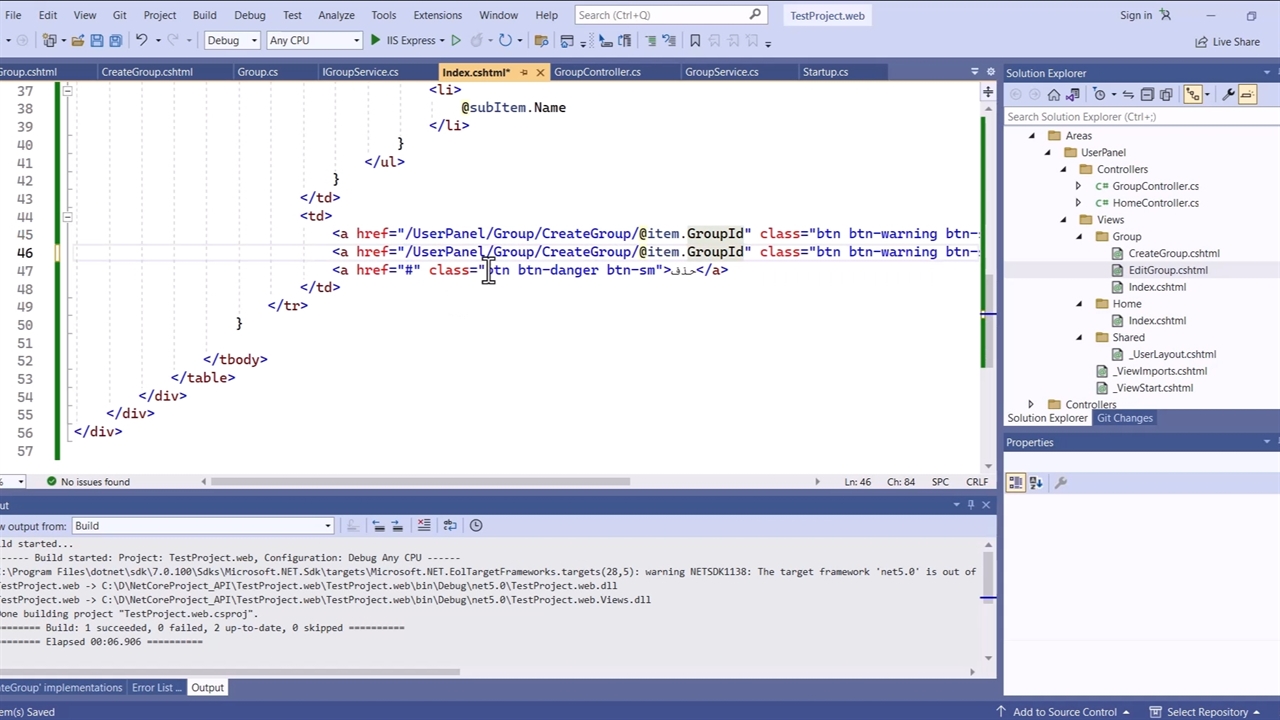1280x720 pixels.
Task: Click the Undo toolbar icon
Action: (141, 41)
